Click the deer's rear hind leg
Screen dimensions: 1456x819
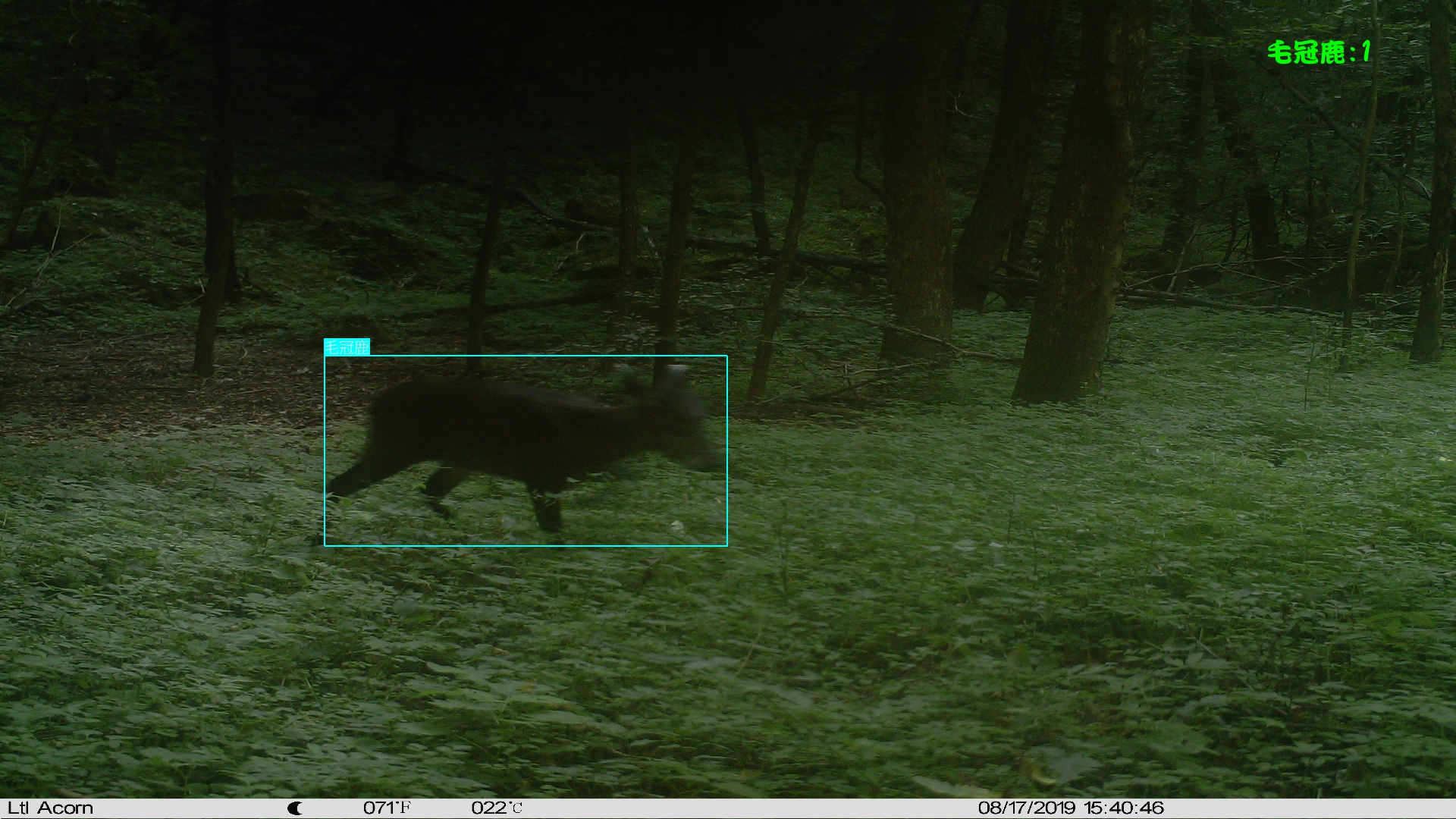pyautogui.click(x=356, y=479)
